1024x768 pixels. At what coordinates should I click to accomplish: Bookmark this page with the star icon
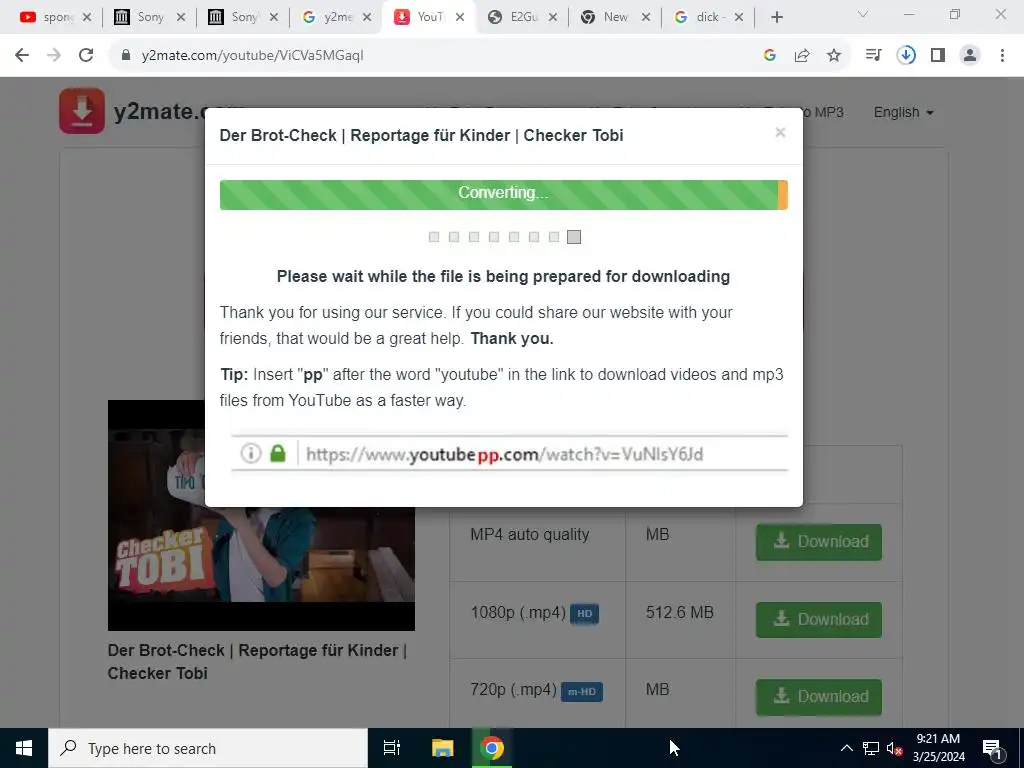834,56
